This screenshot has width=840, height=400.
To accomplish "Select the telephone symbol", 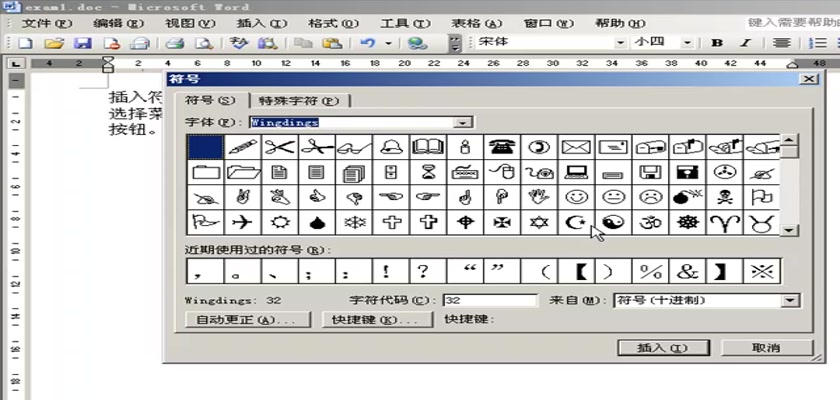I will (x=502, y=147).
